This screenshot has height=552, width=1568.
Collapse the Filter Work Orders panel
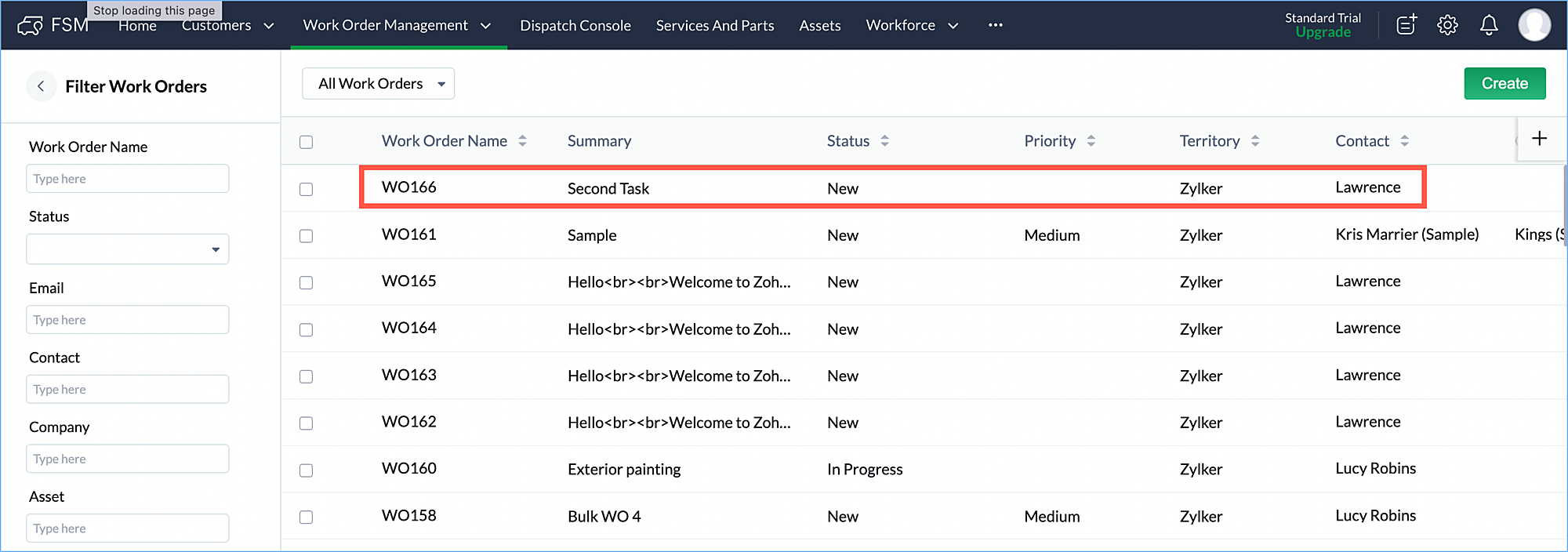point(41,86)
